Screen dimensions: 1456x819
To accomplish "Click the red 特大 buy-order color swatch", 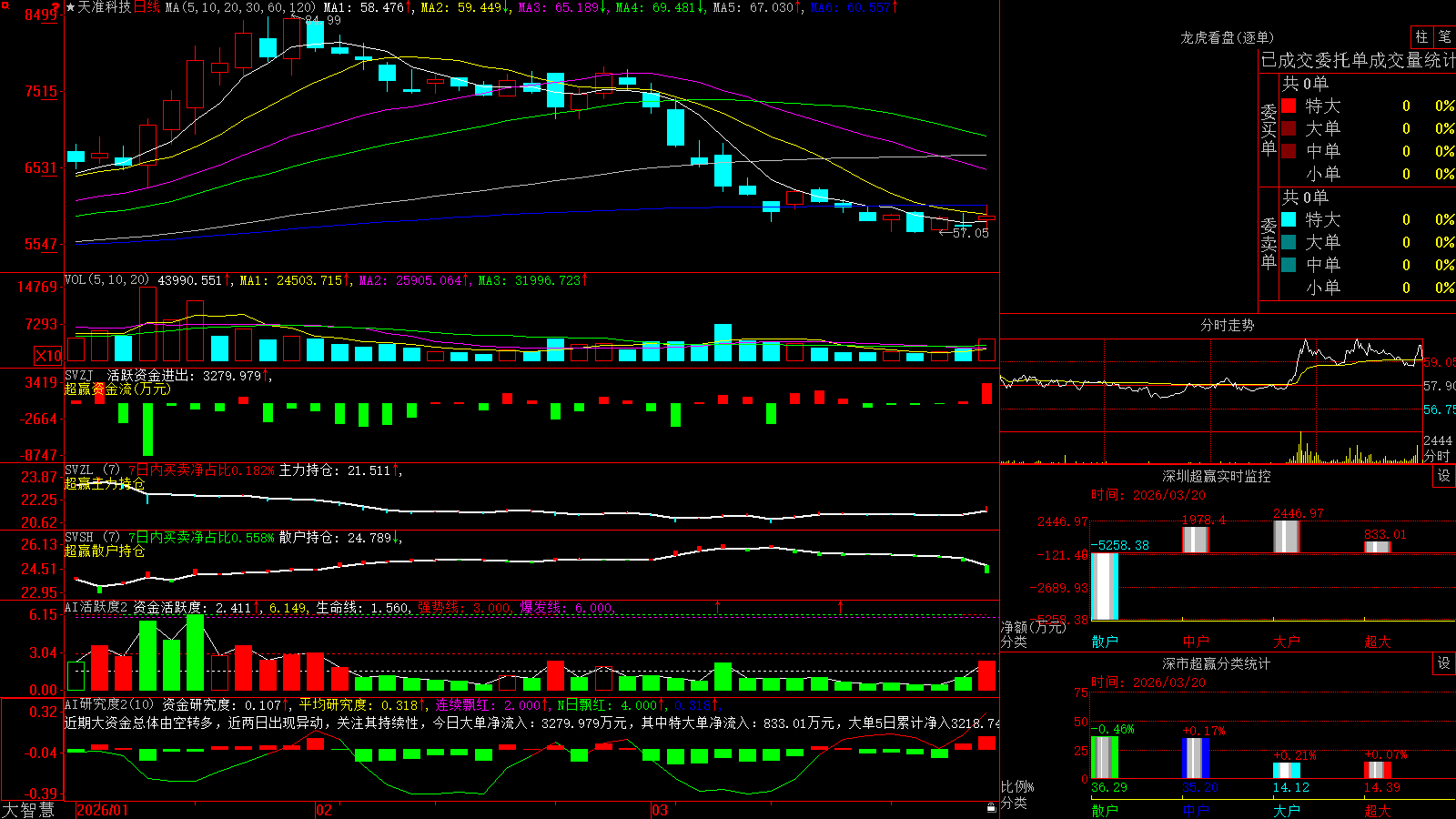I will click(1289, 106).
